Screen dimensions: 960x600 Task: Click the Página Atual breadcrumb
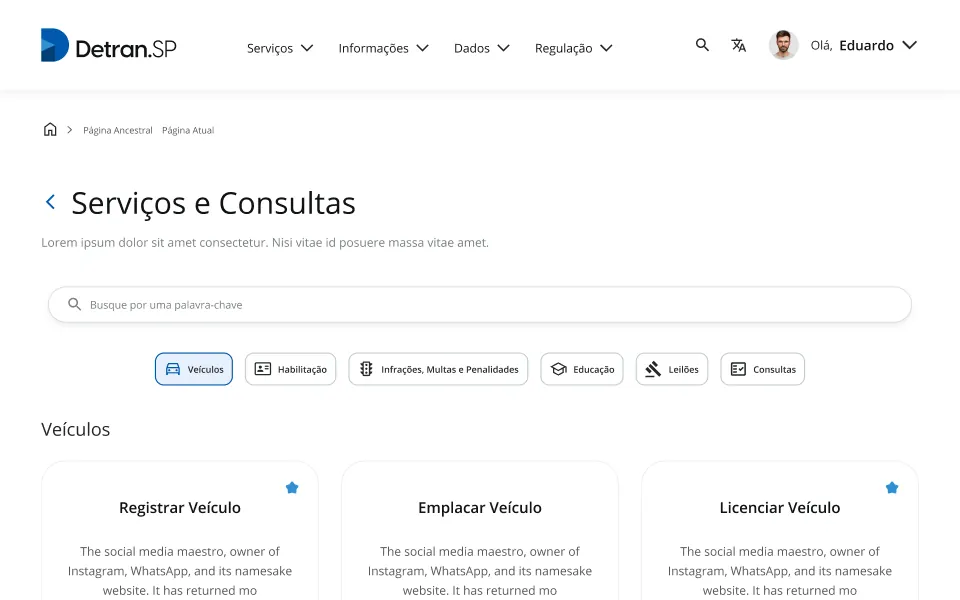click(188, 130)
